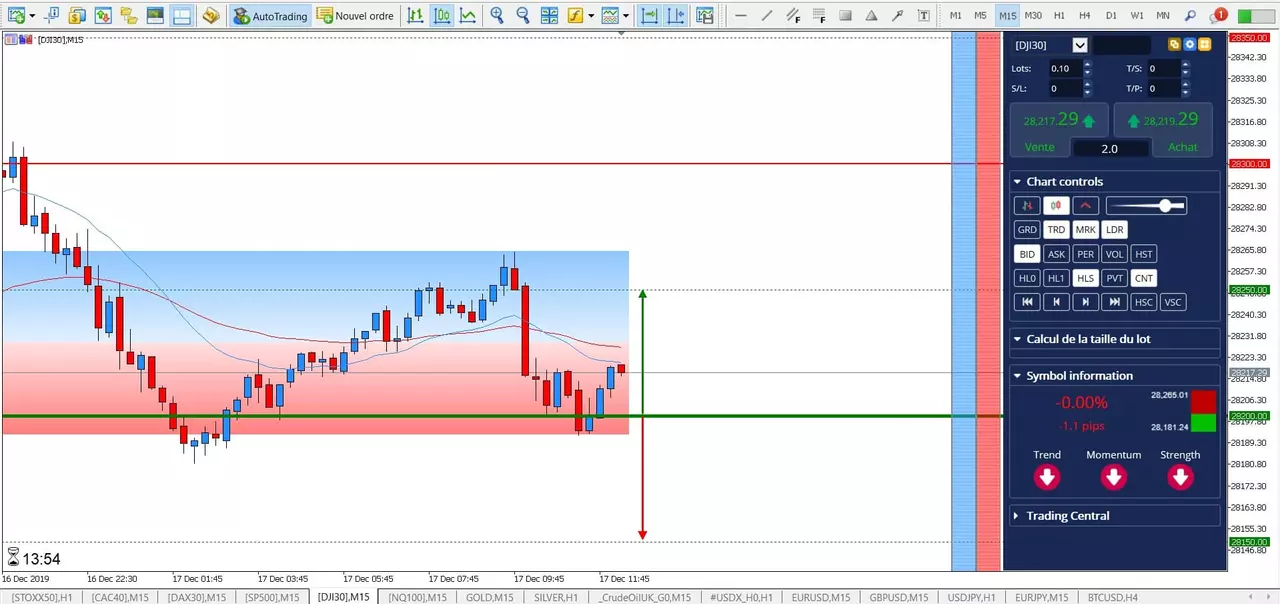
Task: Click the Vente sell price button
Action: (x=1060, y=129)
